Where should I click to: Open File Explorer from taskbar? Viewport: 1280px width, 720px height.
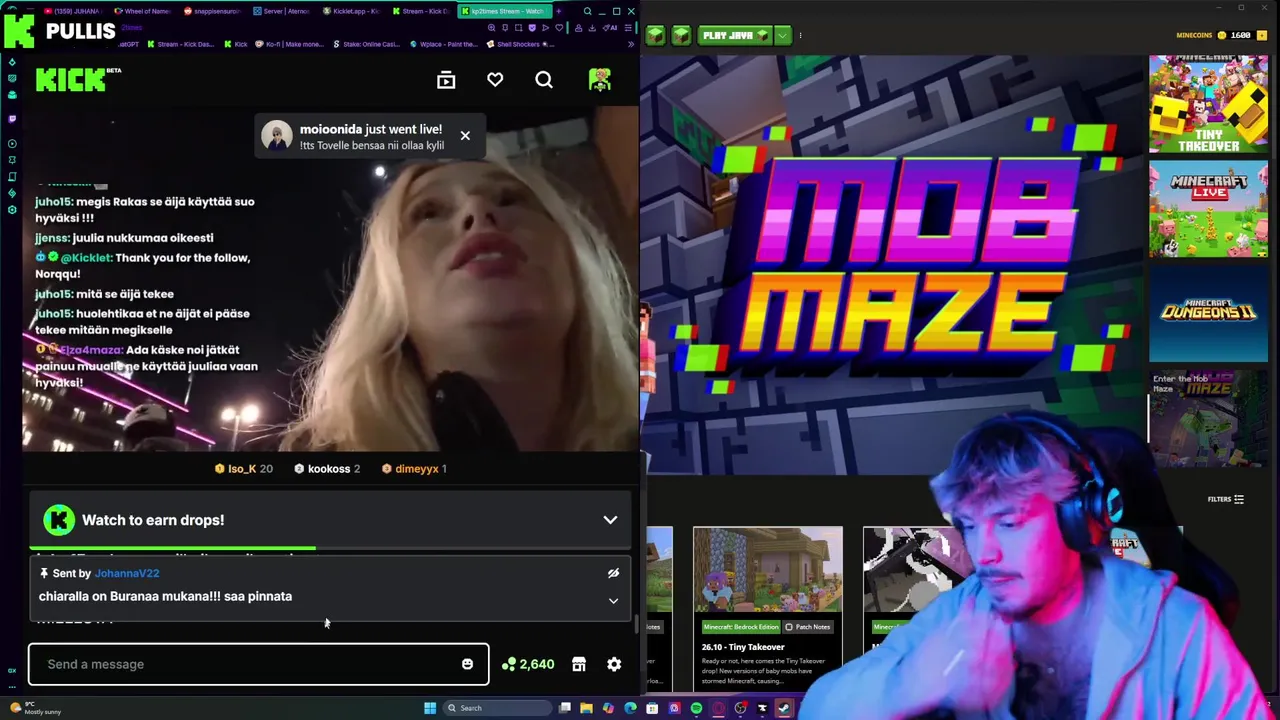click(x=586, y=708)
